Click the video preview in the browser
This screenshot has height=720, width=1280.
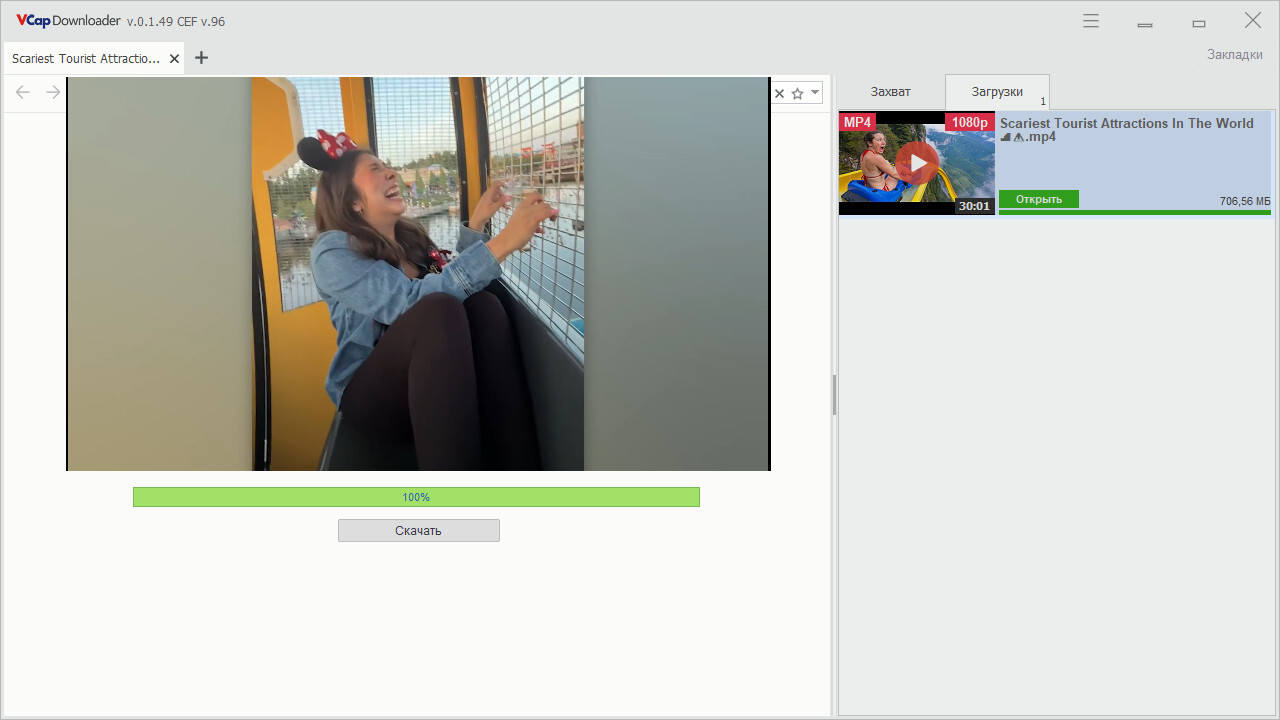point(418,274)
